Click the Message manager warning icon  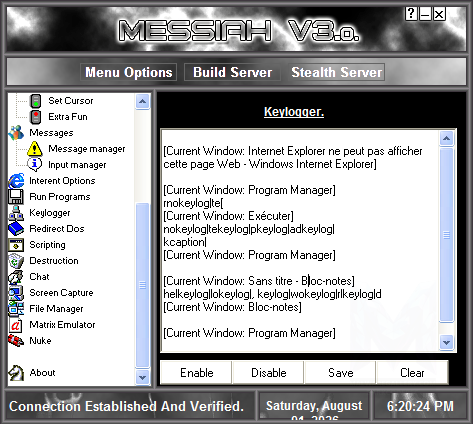point(35,149)
